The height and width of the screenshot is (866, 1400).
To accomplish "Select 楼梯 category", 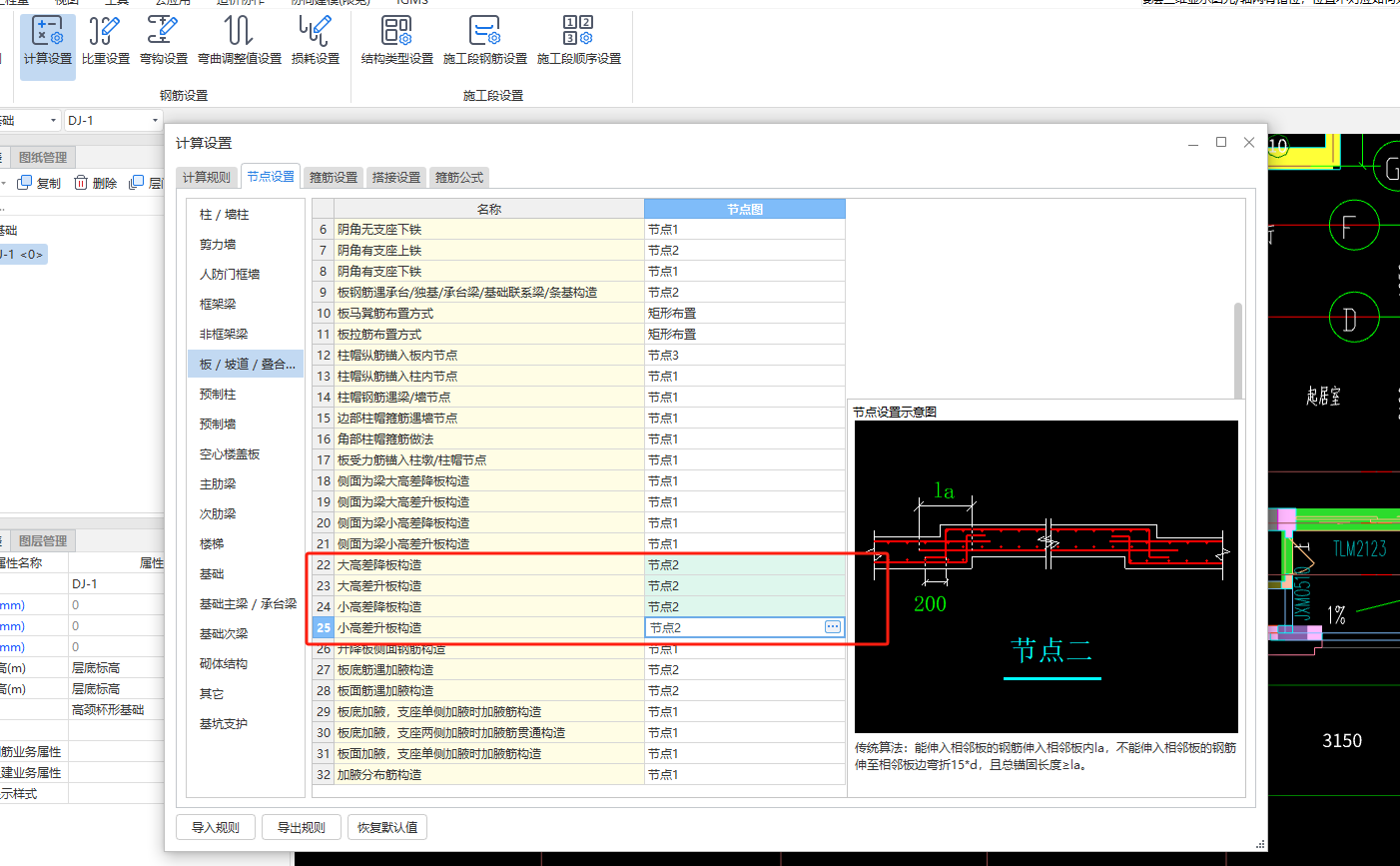I will click(x=245, y=543).
